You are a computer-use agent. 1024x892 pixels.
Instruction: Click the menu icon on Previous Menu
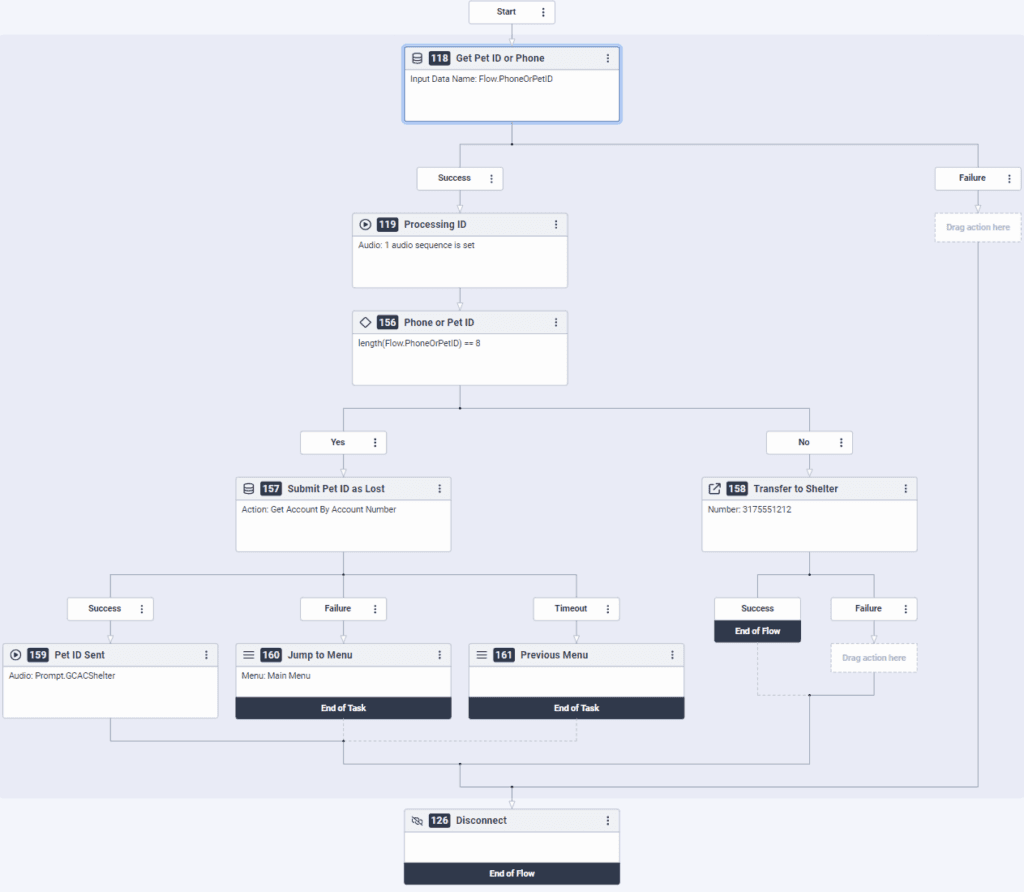pos(481,654)
